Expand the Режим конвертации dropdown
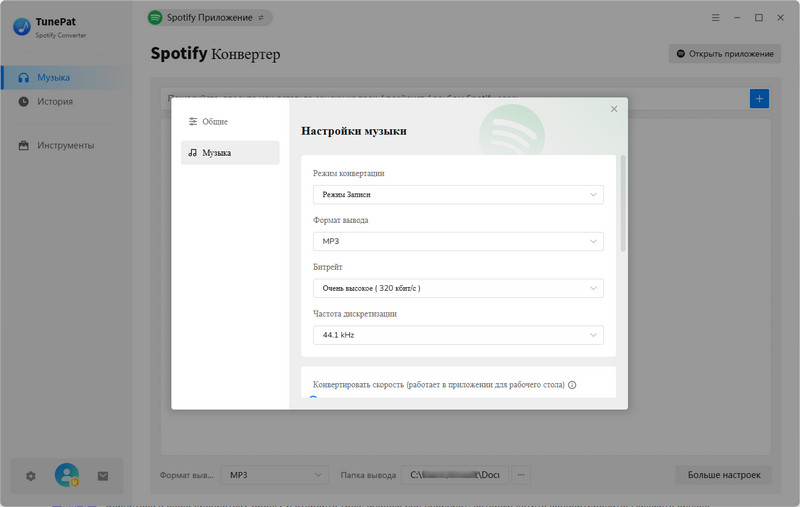 [458, 194]
